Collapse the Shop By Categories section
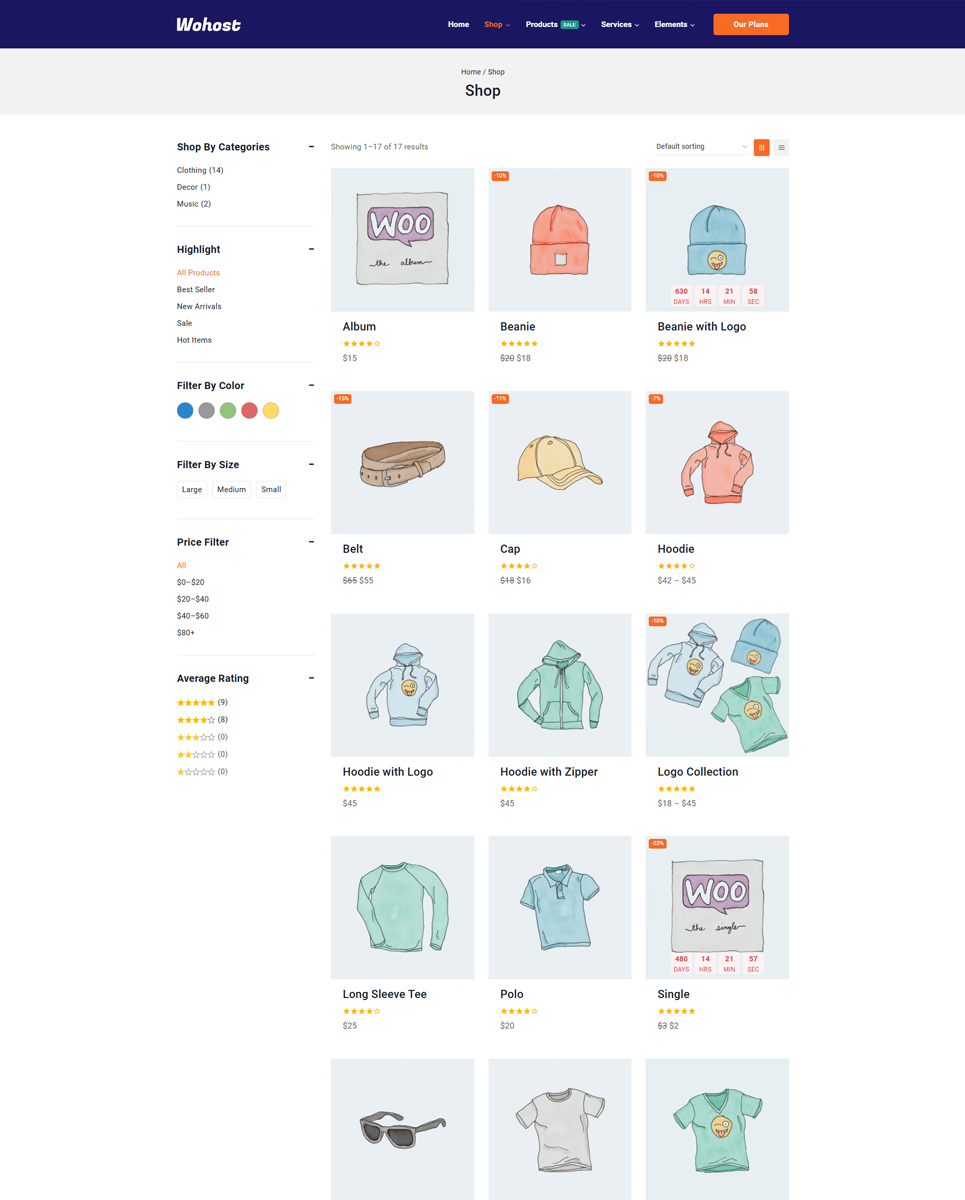Viewport: 965px width, 1200px height. (311, 147)
